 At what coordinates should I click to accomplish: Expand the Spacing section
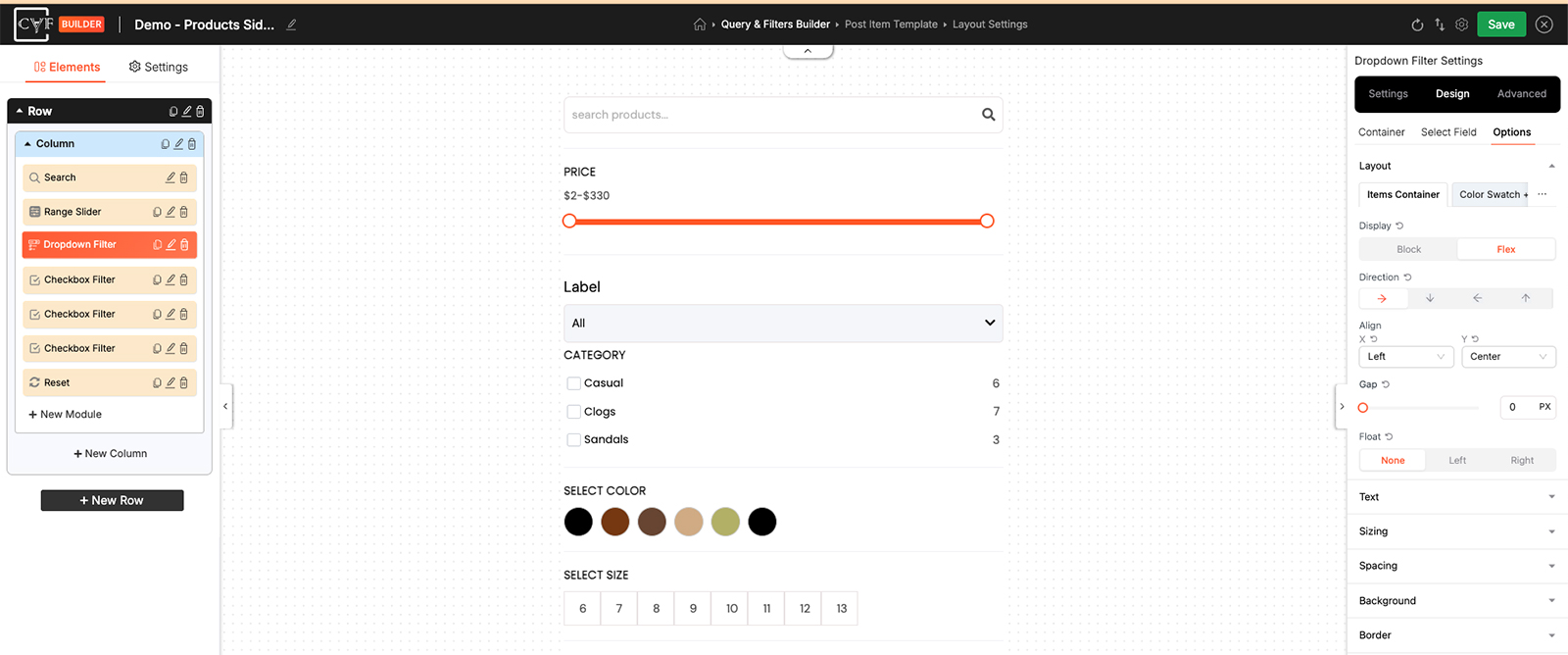(1457, 566)
